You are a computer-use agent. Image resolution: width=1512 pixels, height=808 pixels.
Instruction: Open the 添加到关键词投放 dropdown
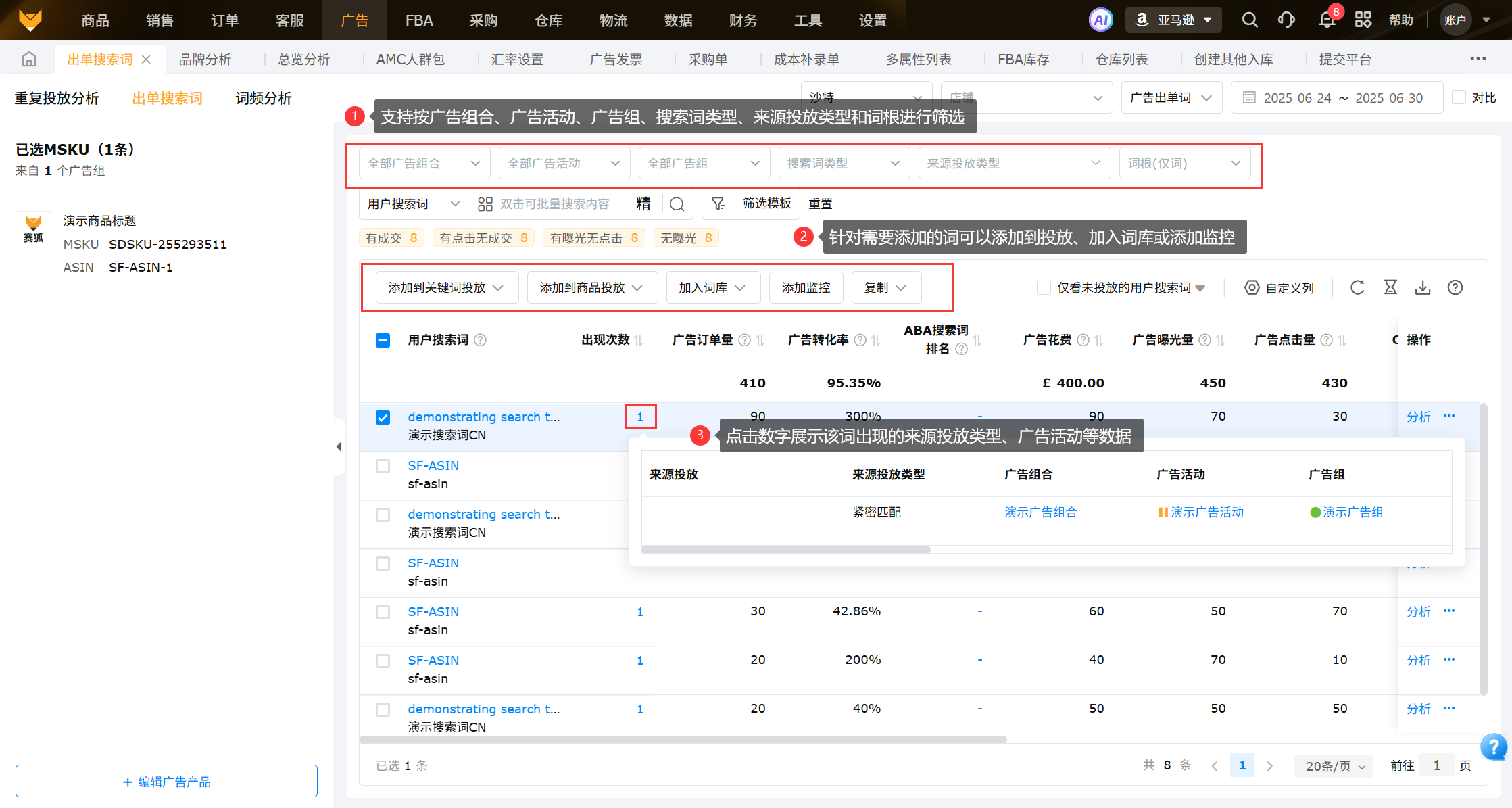tap(446, 288)
